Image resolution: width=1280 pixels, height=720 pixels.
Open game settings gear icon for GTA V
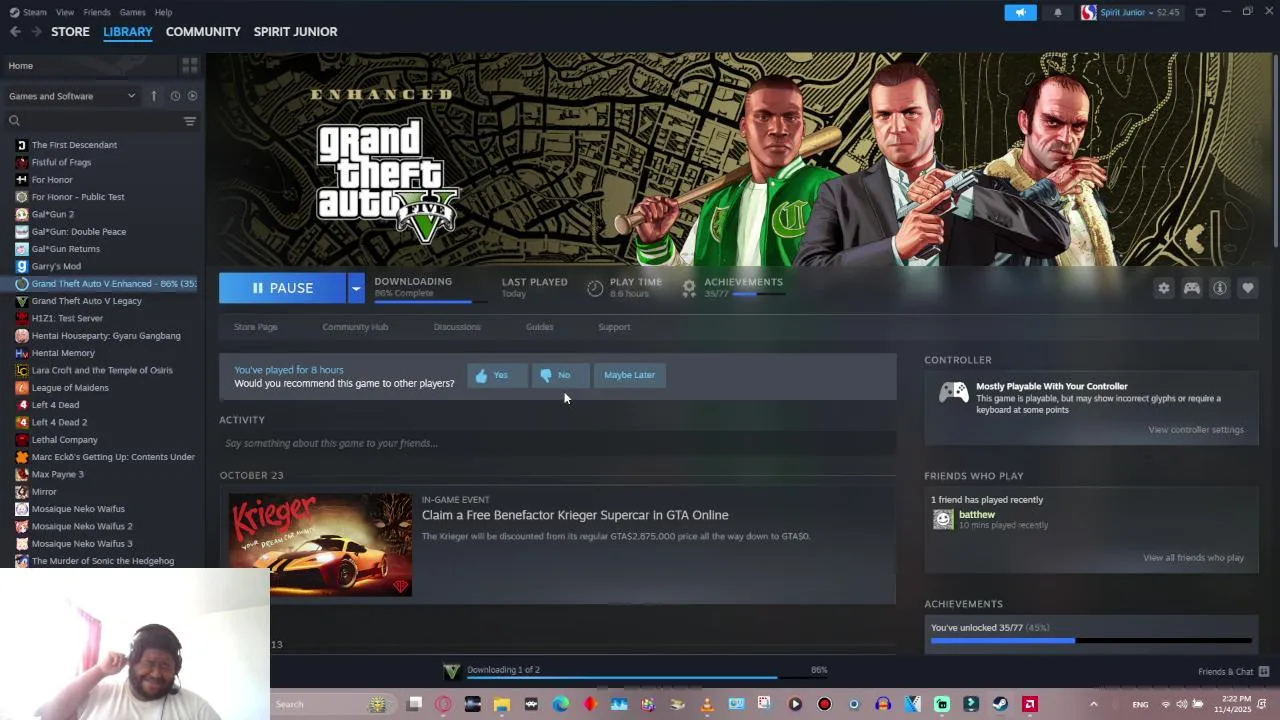1164,288
